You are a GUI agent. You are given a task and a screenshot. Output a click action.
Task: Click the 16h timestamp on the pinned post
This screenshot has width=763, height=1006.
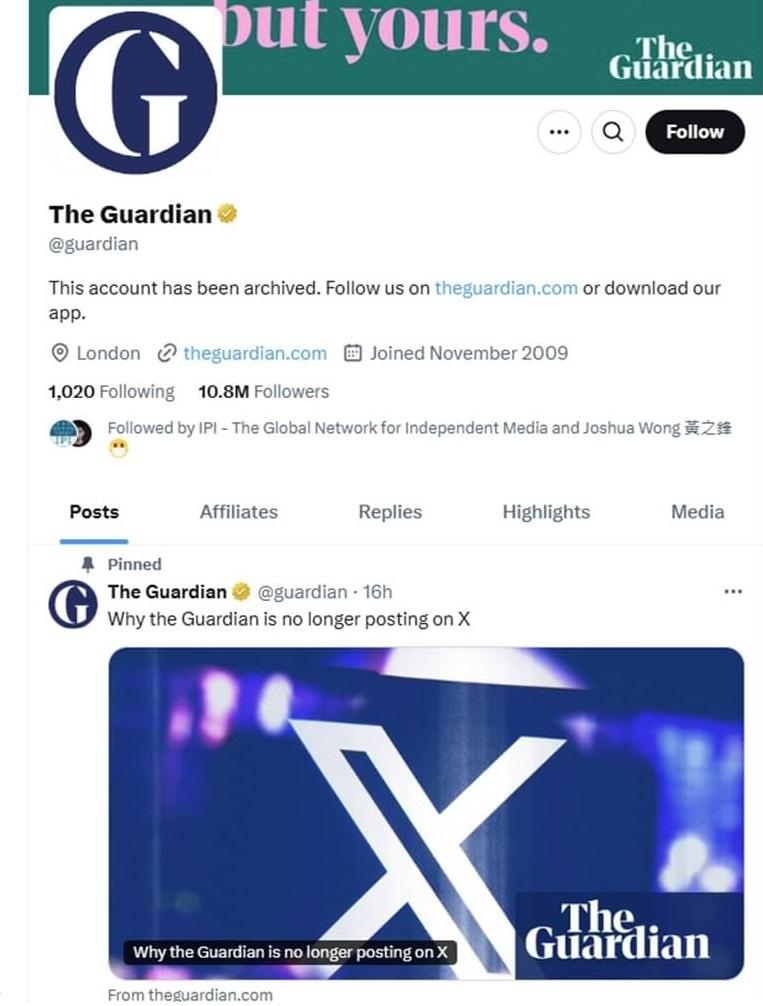click(378, 592)
